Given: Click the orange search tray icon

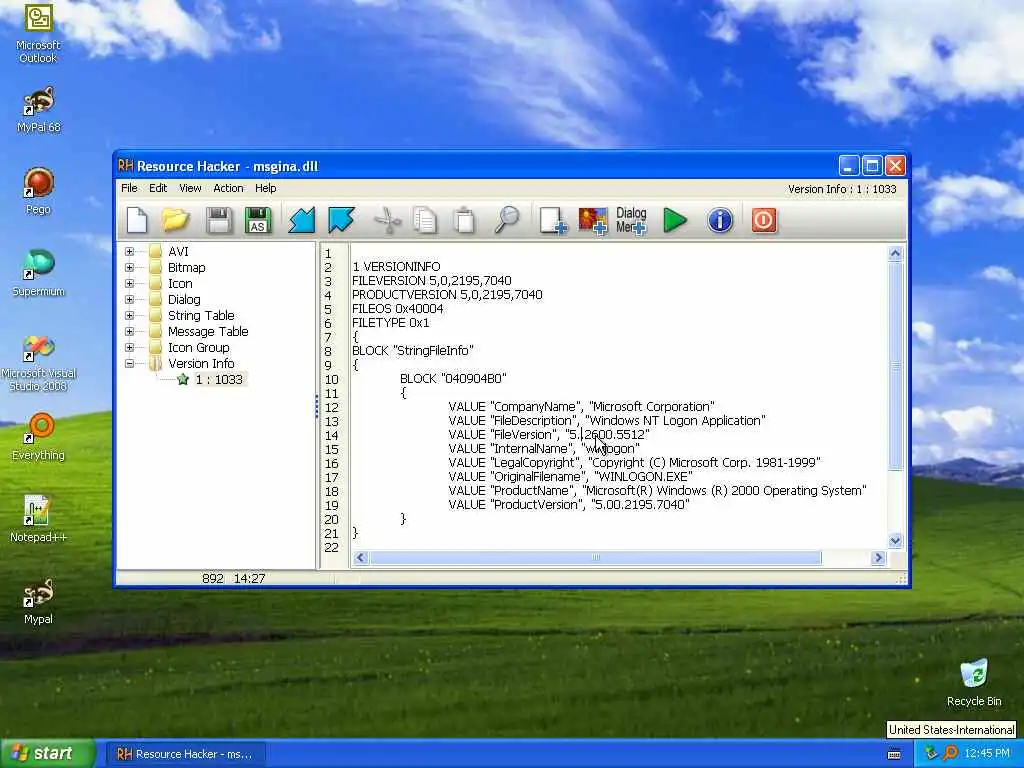Looking at the screenshot, I should (x=950, y=754).
